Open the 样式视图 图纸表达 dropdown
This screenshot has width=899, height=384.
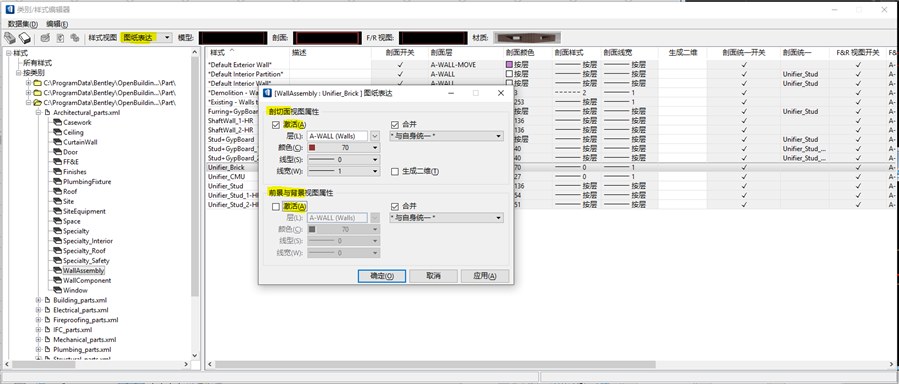(146, 38)
